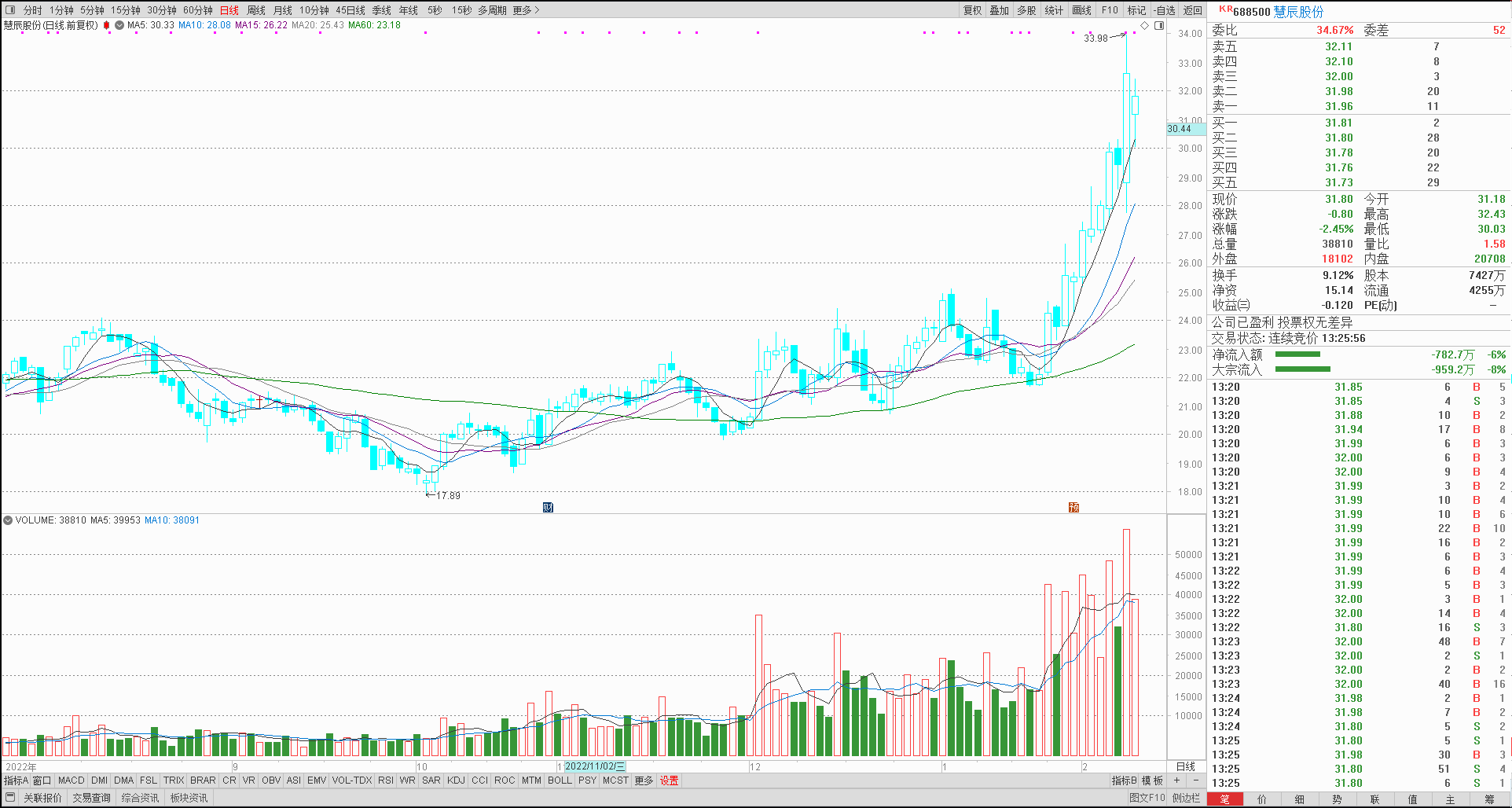Open the 复权 adjustment menu
The image size is (1512, 808).
pyautogui.click(x=973, y=10)
